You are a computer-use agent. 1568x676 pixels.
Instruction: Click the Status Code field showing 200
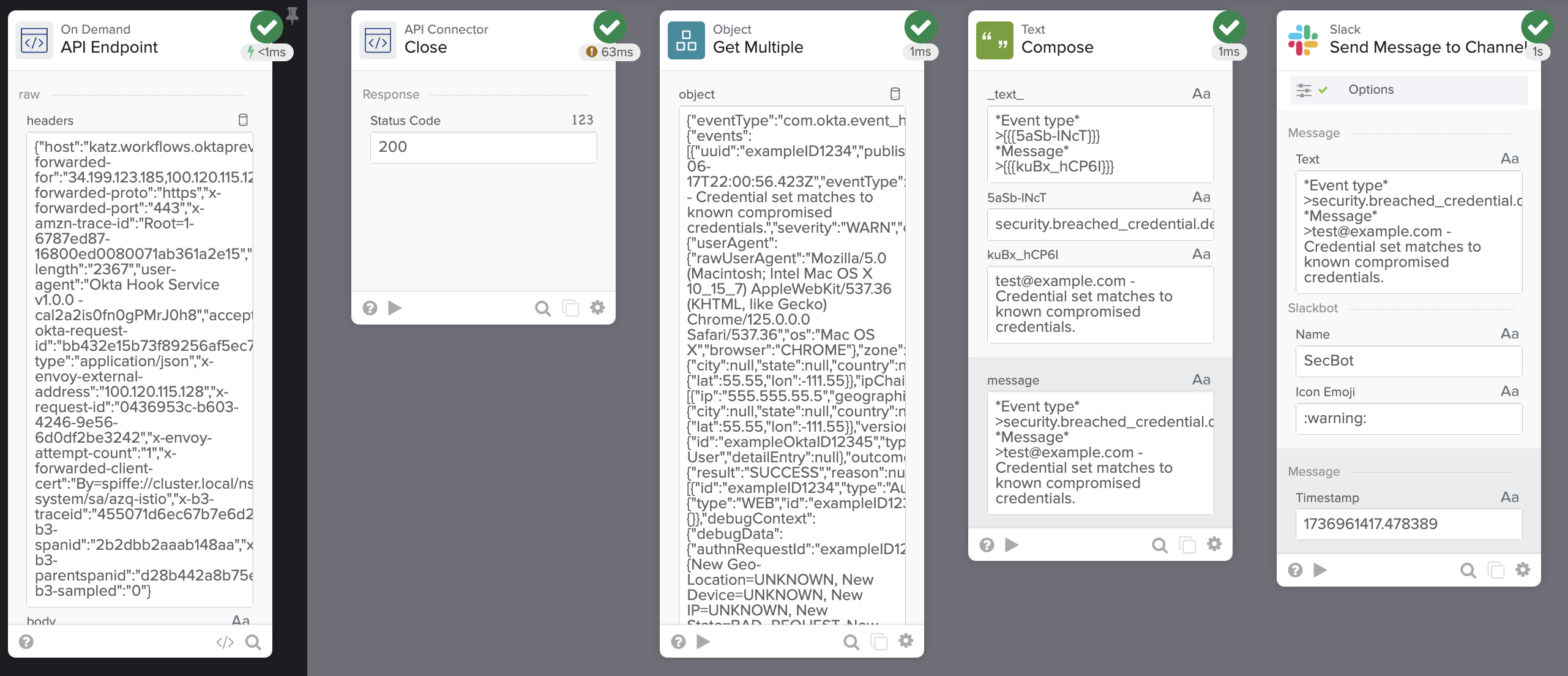[483, 147]
